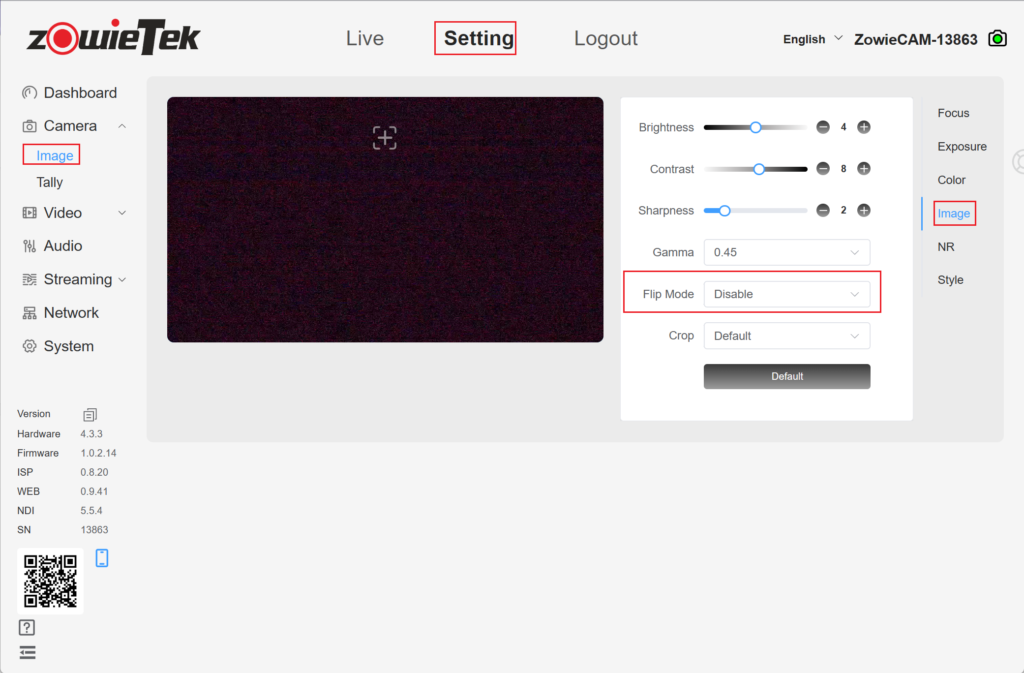Screen dimensions: 1024x673
Task: Click the NDI version 5.5.4
Action: (91, 510)
